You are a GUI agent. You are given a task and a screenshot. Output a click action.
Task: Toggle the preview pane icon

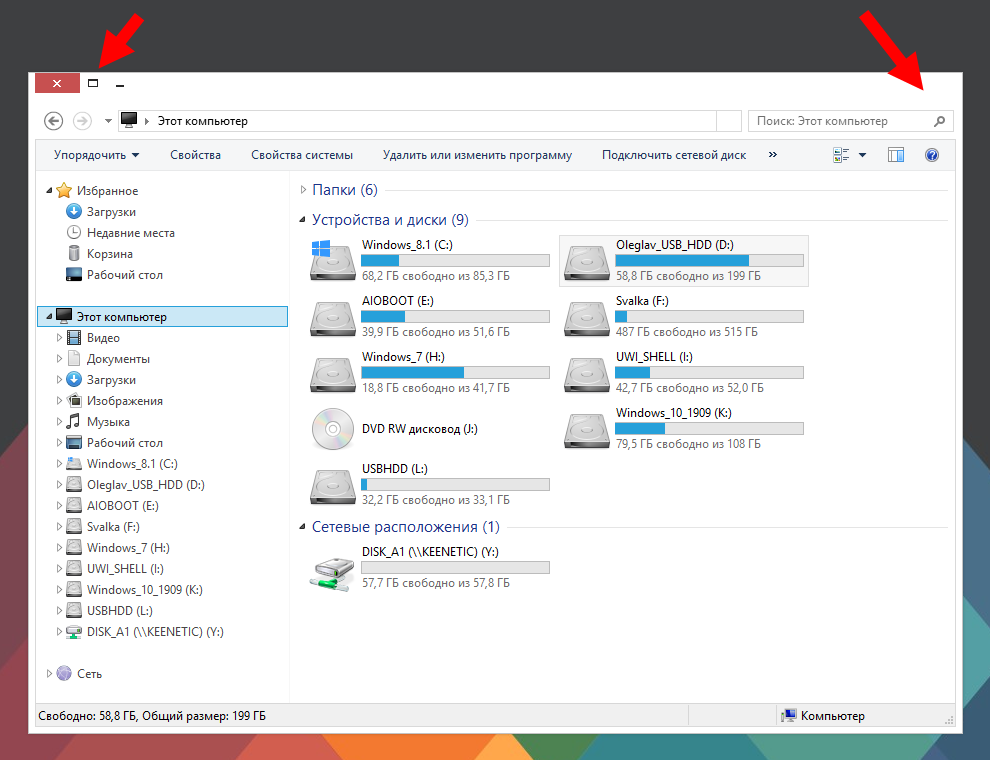(x=896, y=155)
